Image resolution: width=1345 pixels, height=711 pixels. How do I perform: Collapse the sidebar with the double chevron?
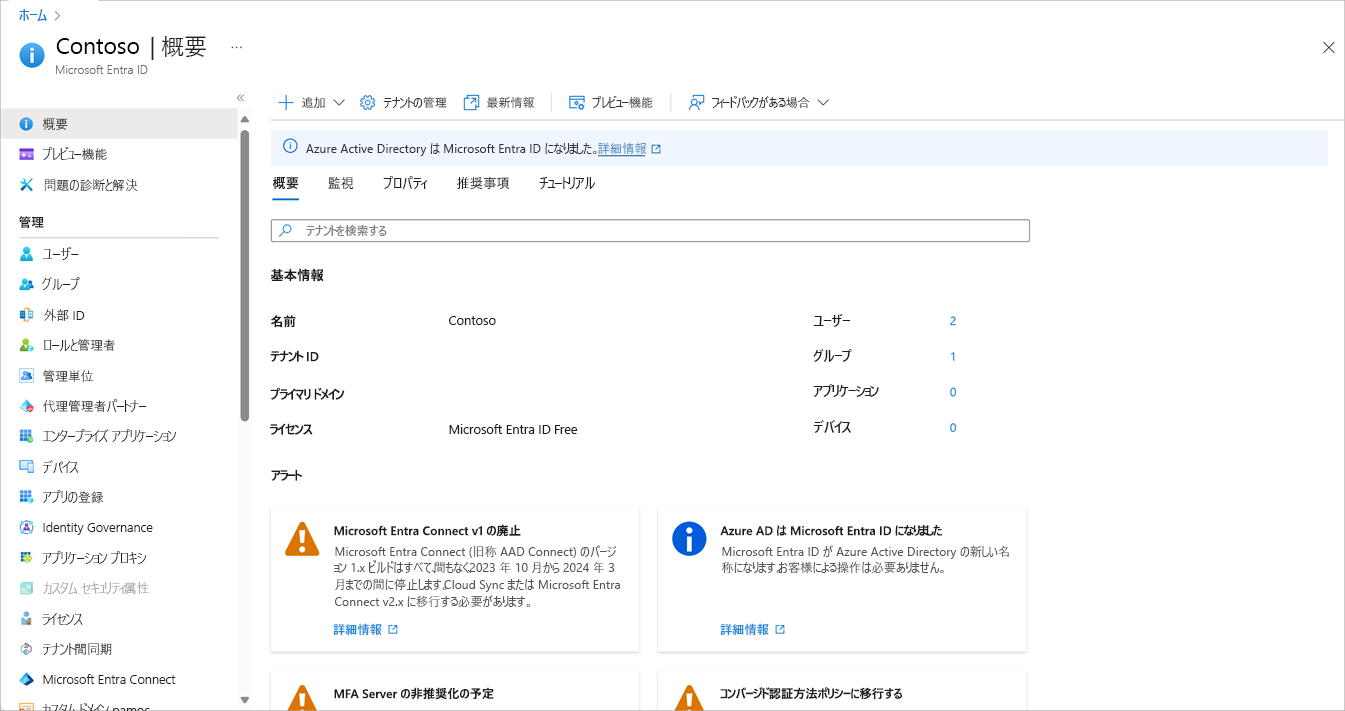tap(240, 97)
